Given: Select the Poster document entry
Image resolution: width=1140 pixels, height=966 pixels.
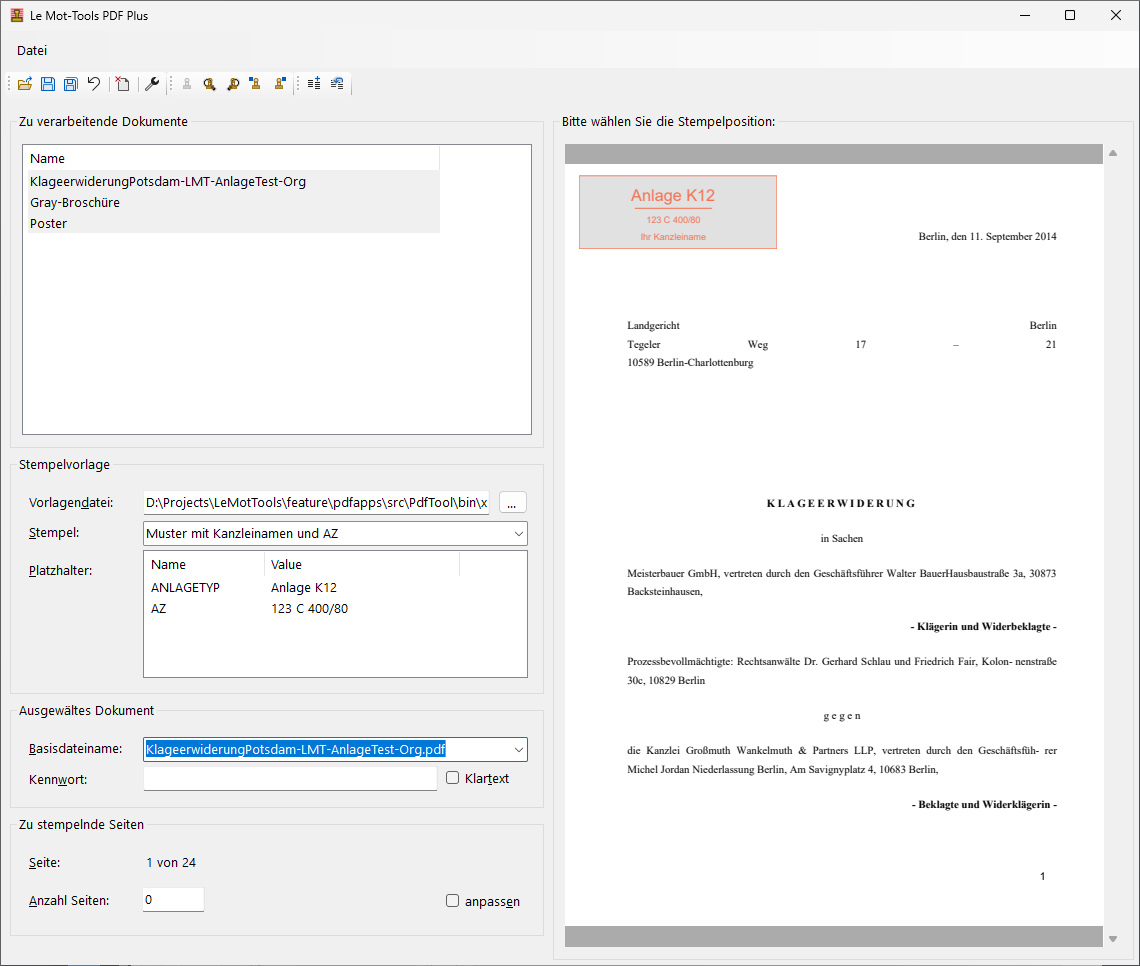Looking at the screenshot, I should click(x=49, y=224).
